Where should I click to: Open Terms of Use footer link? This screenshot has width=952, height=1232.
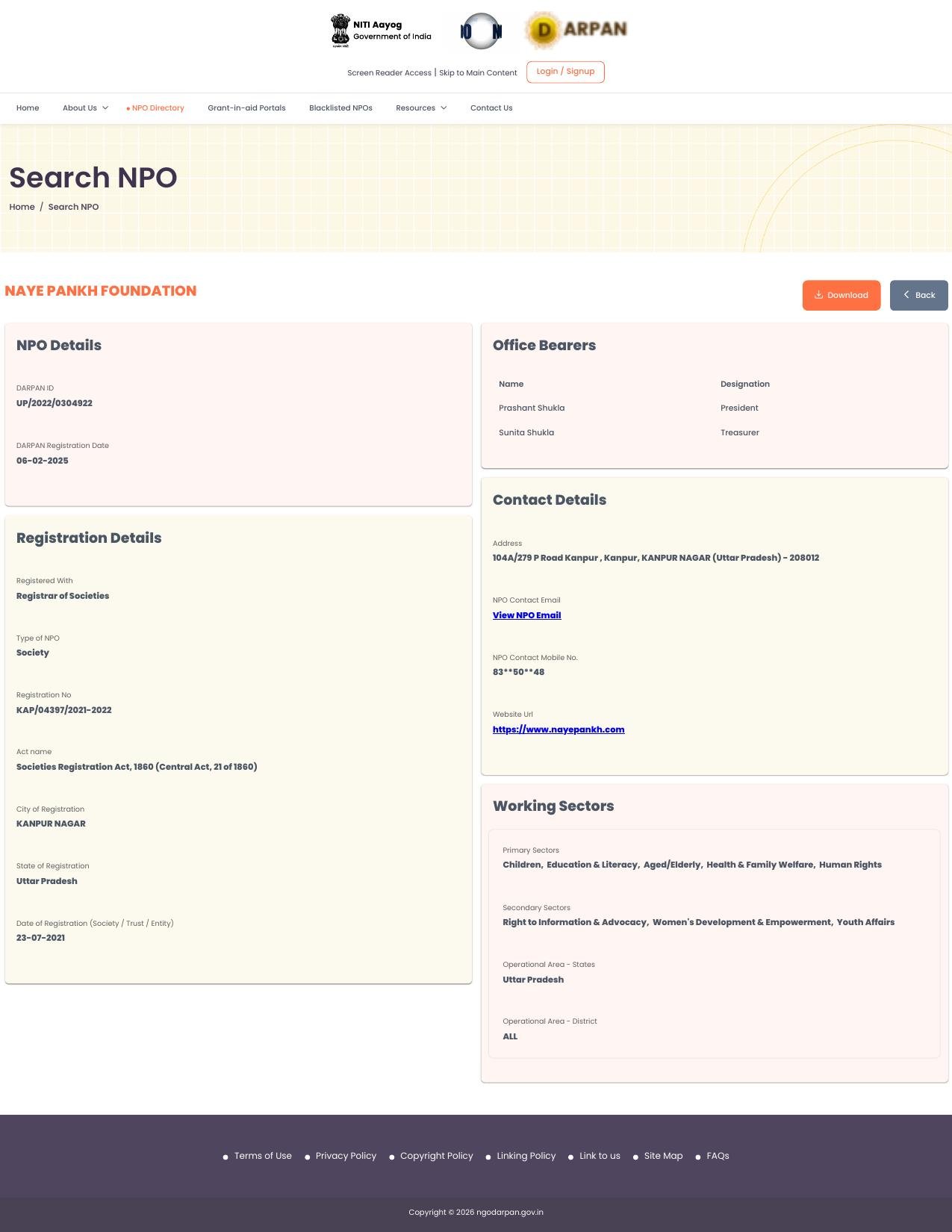[x=263, y=1156]
